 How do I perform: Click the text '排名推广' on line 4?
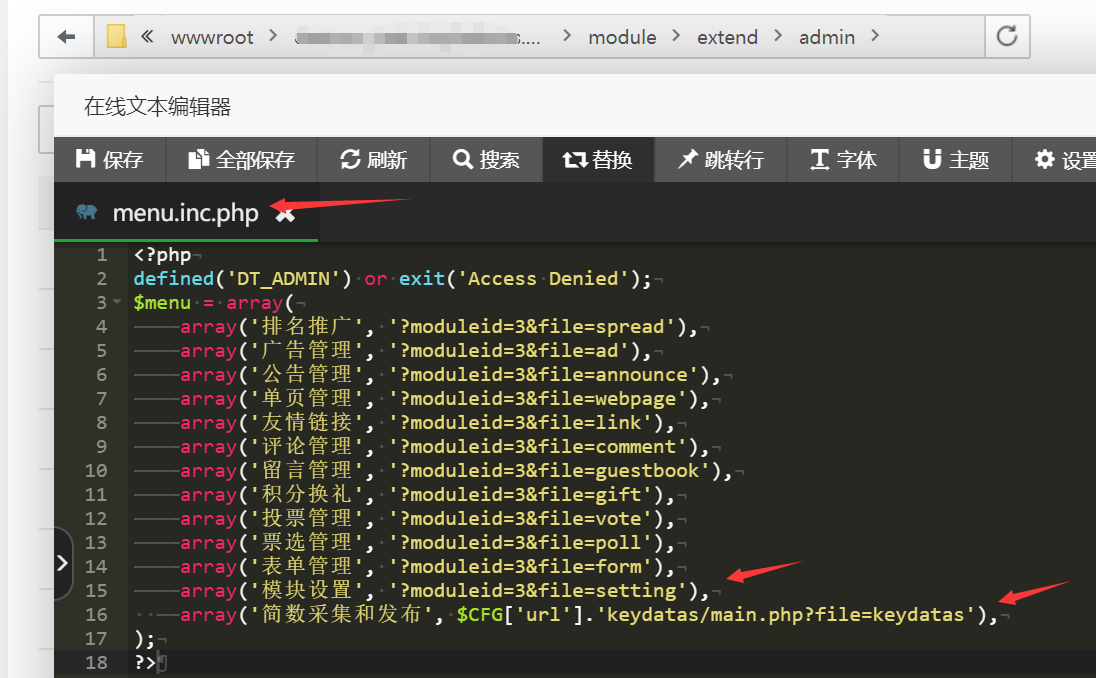coord(306,326)
